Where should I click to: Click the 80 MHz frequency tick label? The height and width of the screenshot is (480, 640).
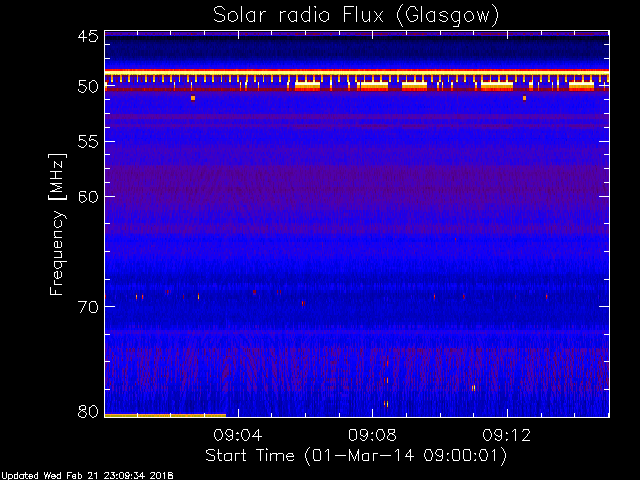pos(88,411)
